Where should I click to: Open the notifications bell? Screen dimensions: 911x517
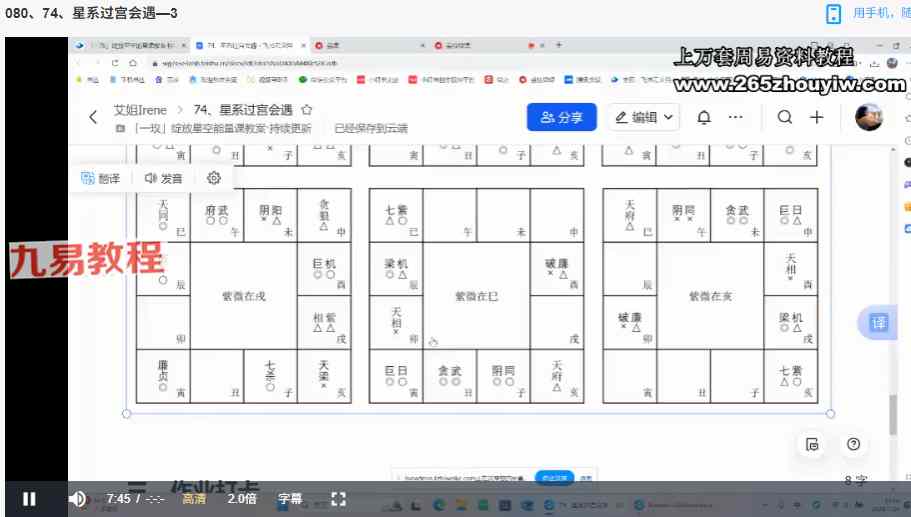(704, 117)
